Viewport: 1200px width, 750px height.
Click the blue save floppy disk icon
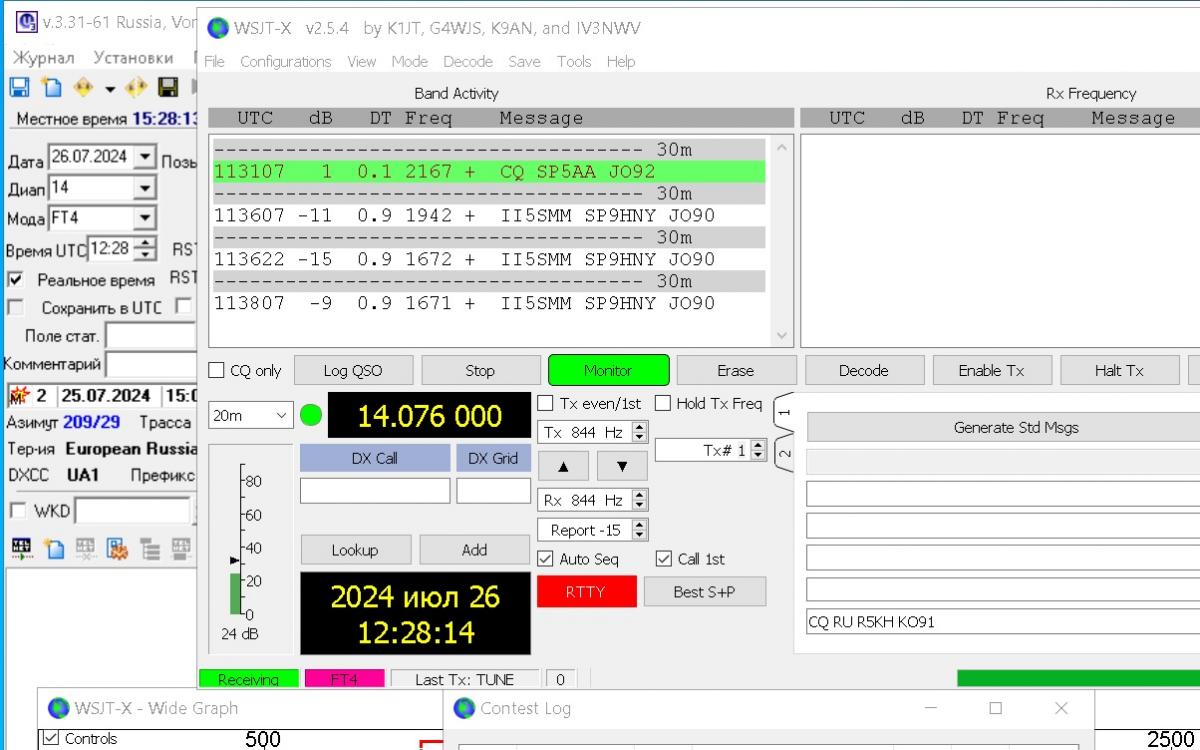click(19, 87)
